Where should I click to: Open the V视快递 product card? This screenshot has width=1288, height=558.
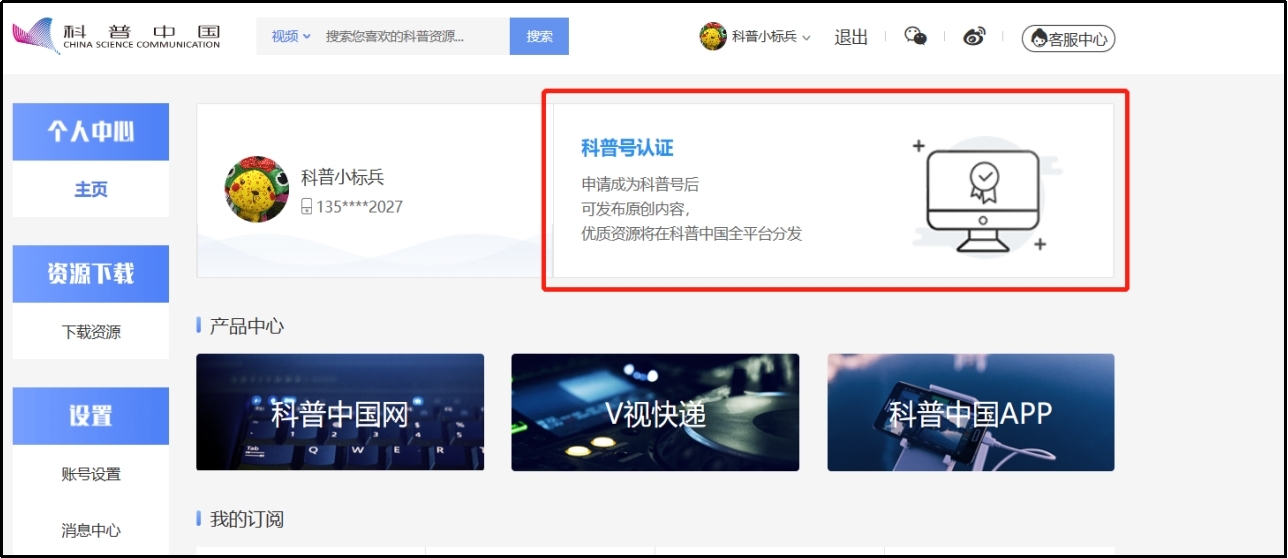coord(655,412)
